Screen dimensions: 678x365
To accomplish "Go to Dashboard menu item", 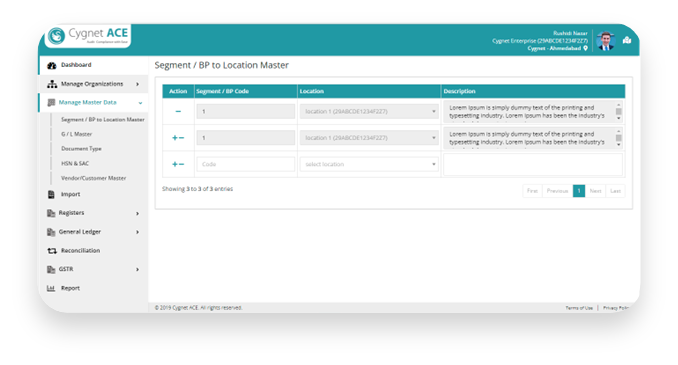I will pos(76,65).
